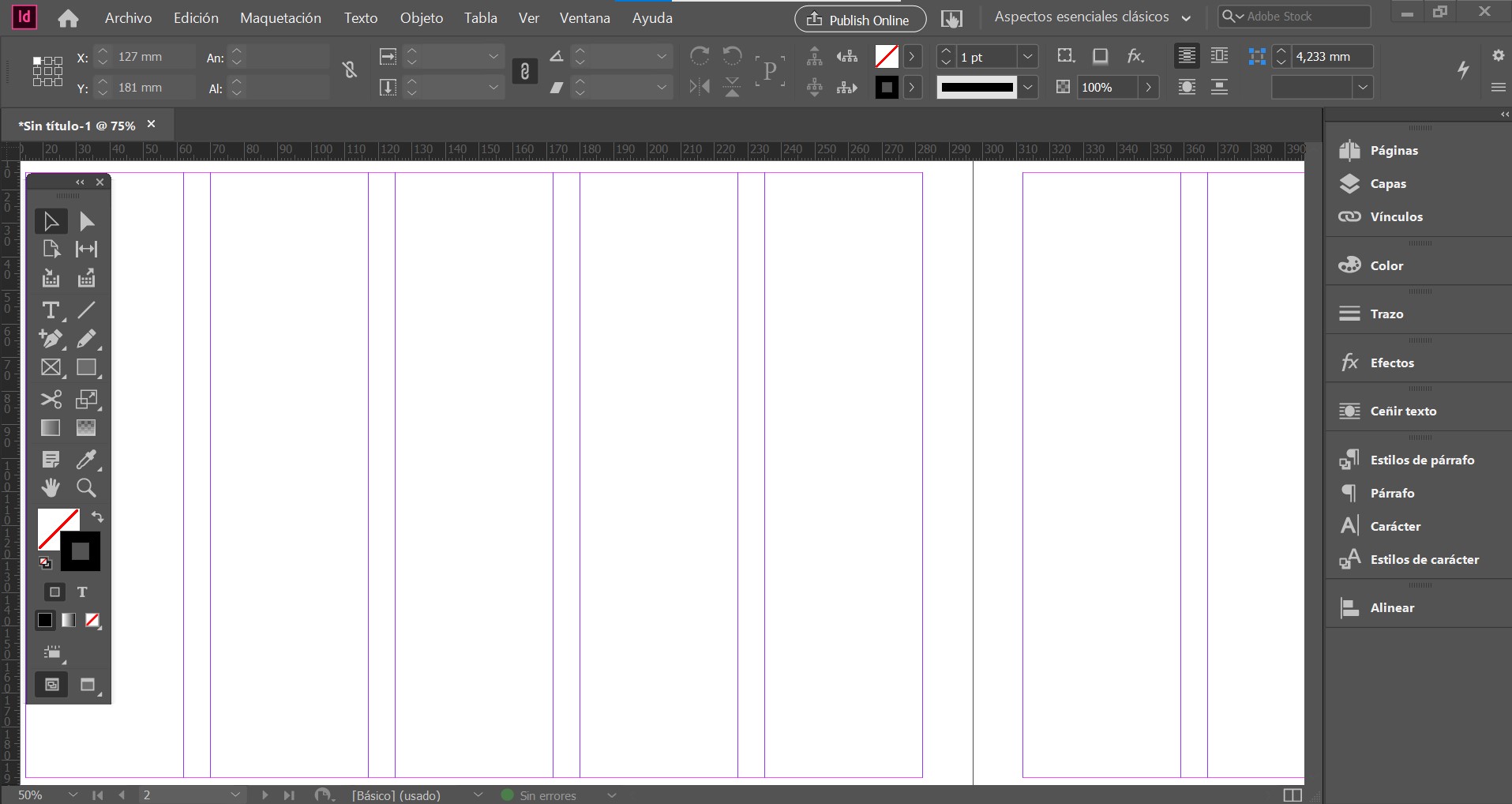Open the Páginas panel

(x=1394, y=150)
